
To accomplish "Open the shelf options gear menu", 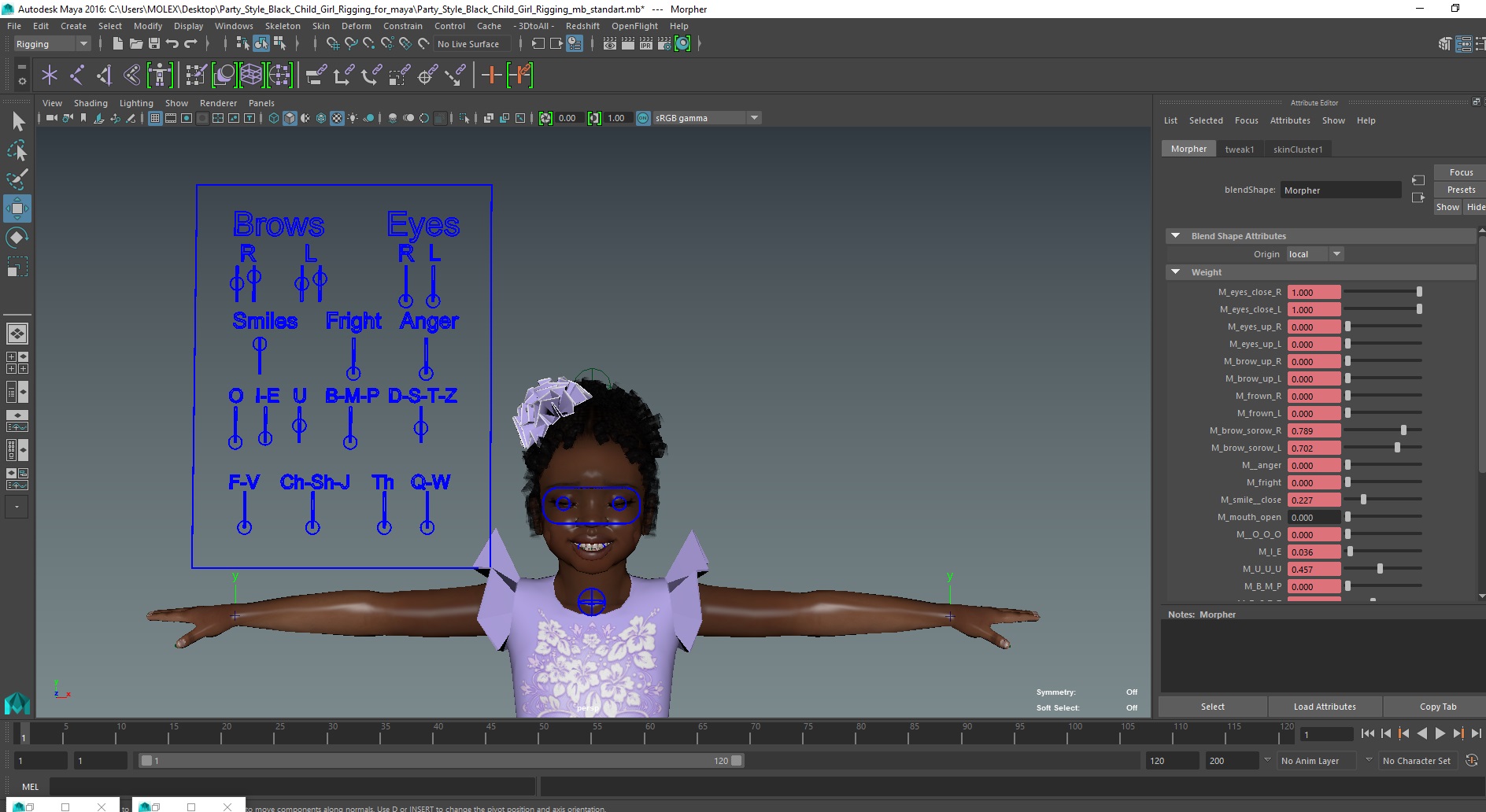I will click(22, 81).
